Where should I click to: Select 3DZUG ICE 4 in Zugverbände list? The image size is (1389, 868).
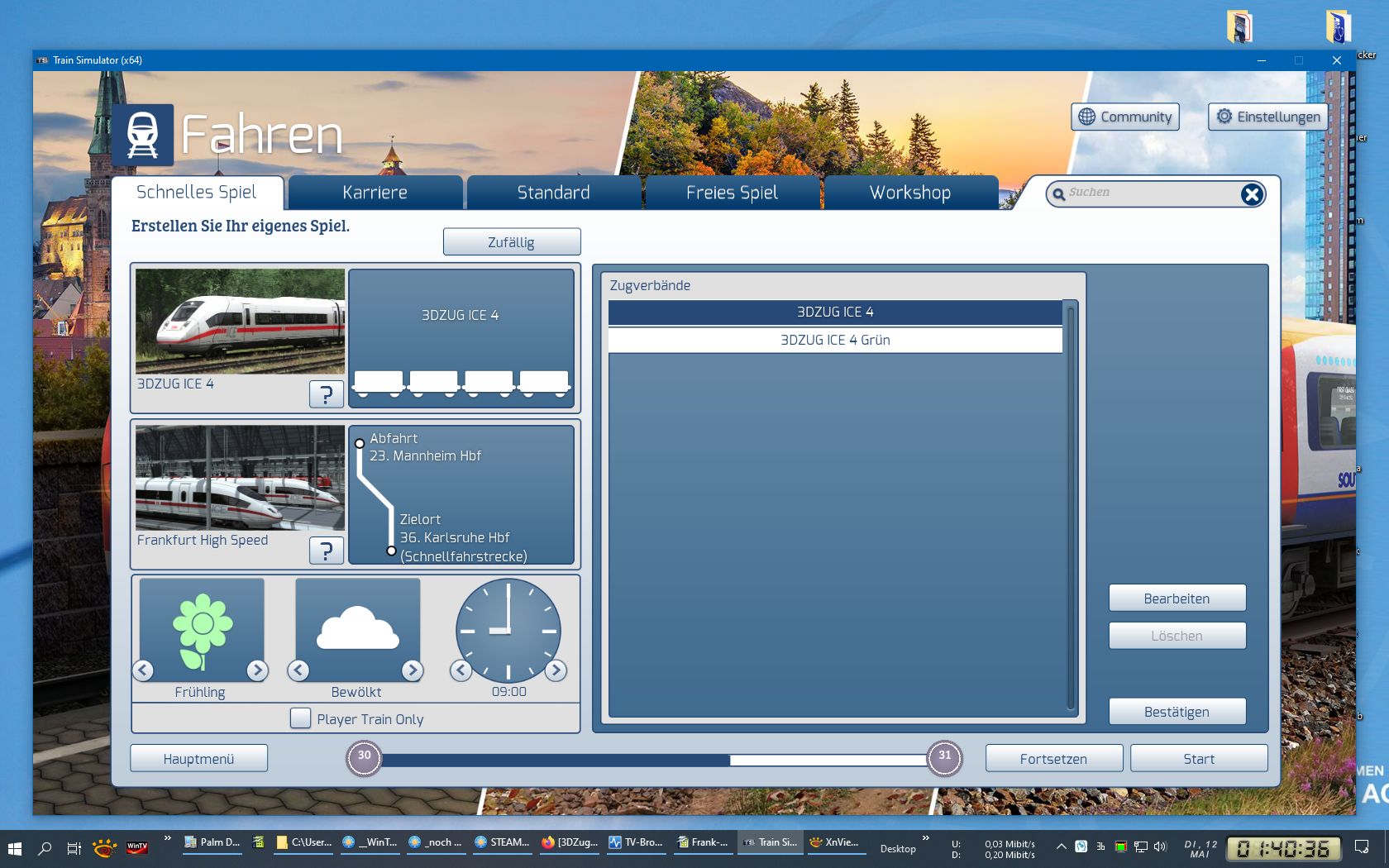coord(835,312)
